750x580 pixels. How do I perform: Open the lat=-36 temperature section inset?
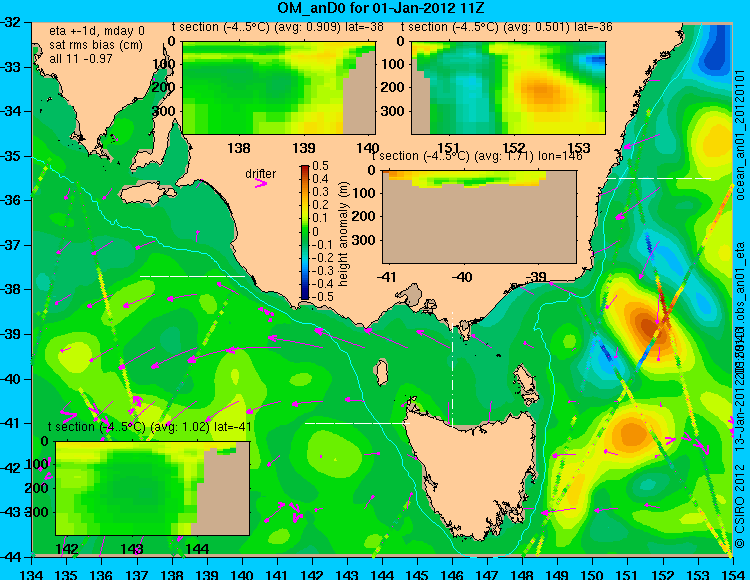click(508, 88)
